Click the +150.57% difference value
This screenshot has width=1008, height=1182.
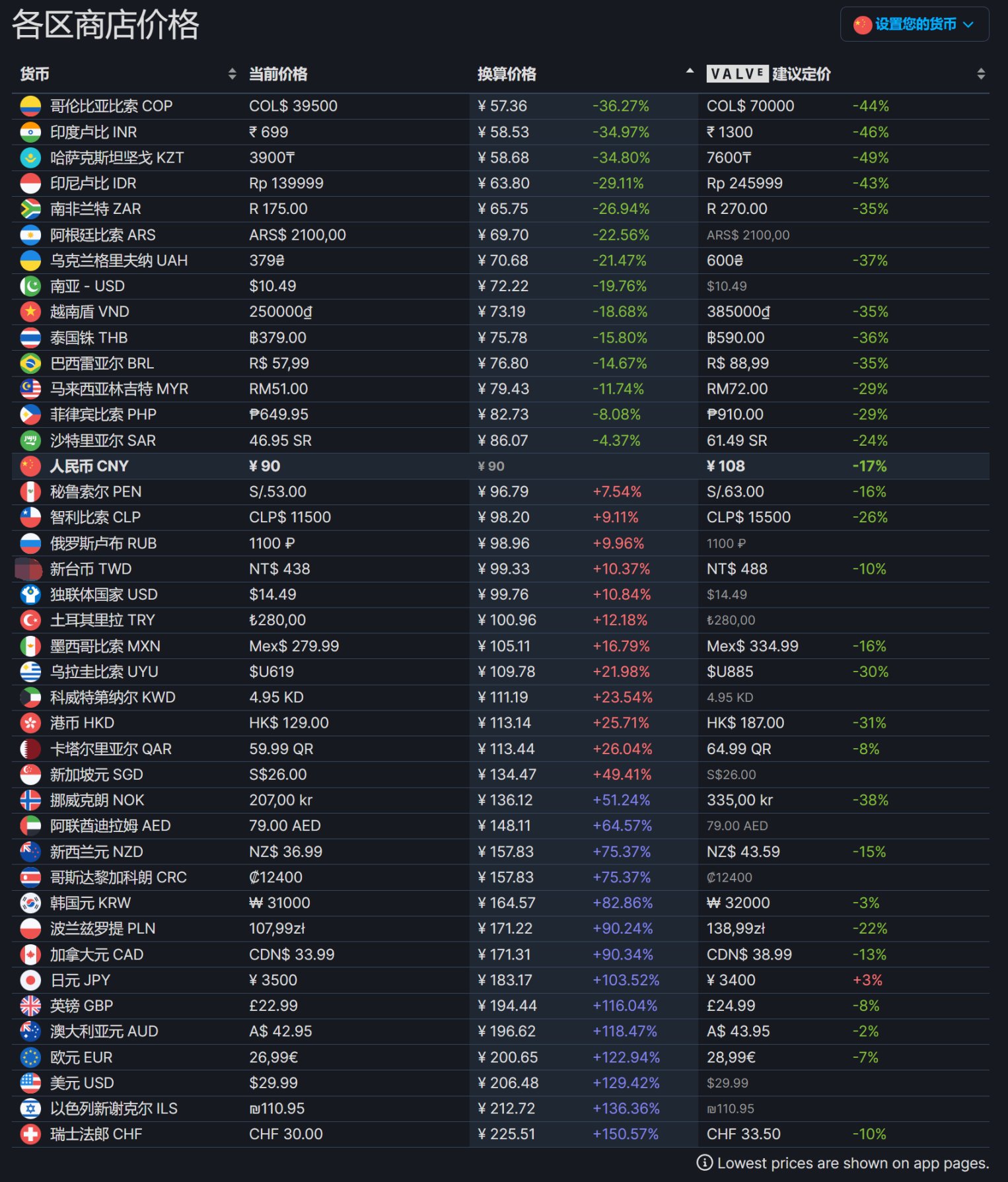(x=626, y=1134)
